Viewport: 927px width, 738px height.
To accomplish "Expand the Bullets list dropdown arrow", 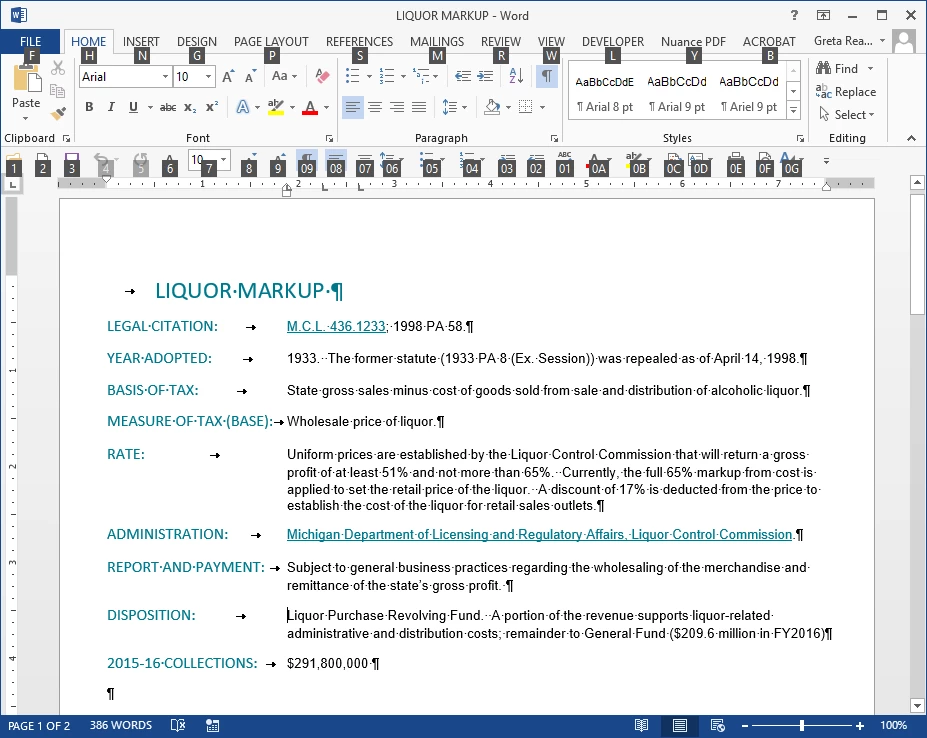I will pyautogui.click(x=369, y=76).
